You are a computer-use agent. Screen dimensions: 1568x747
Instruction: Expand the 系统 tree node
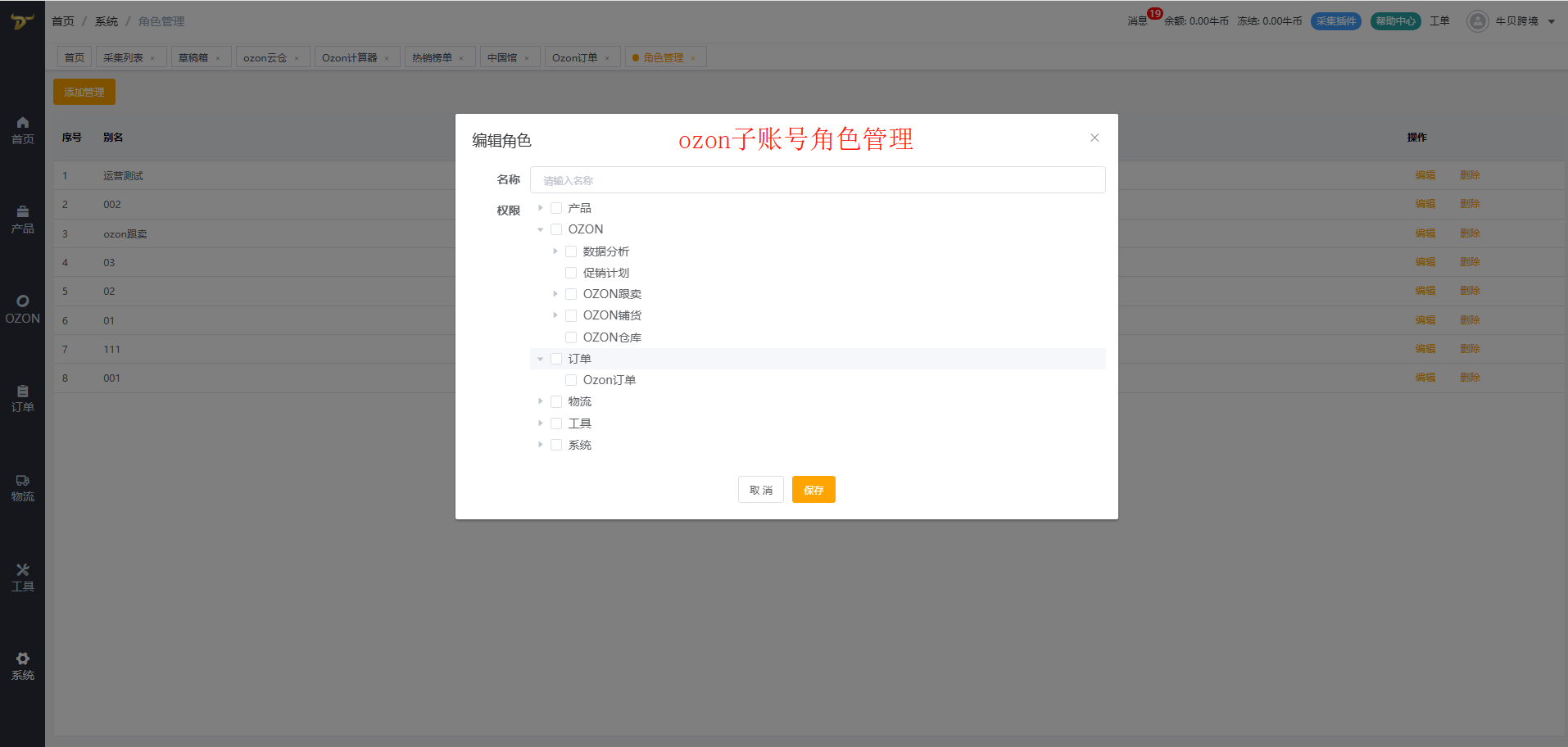point(541,445)
